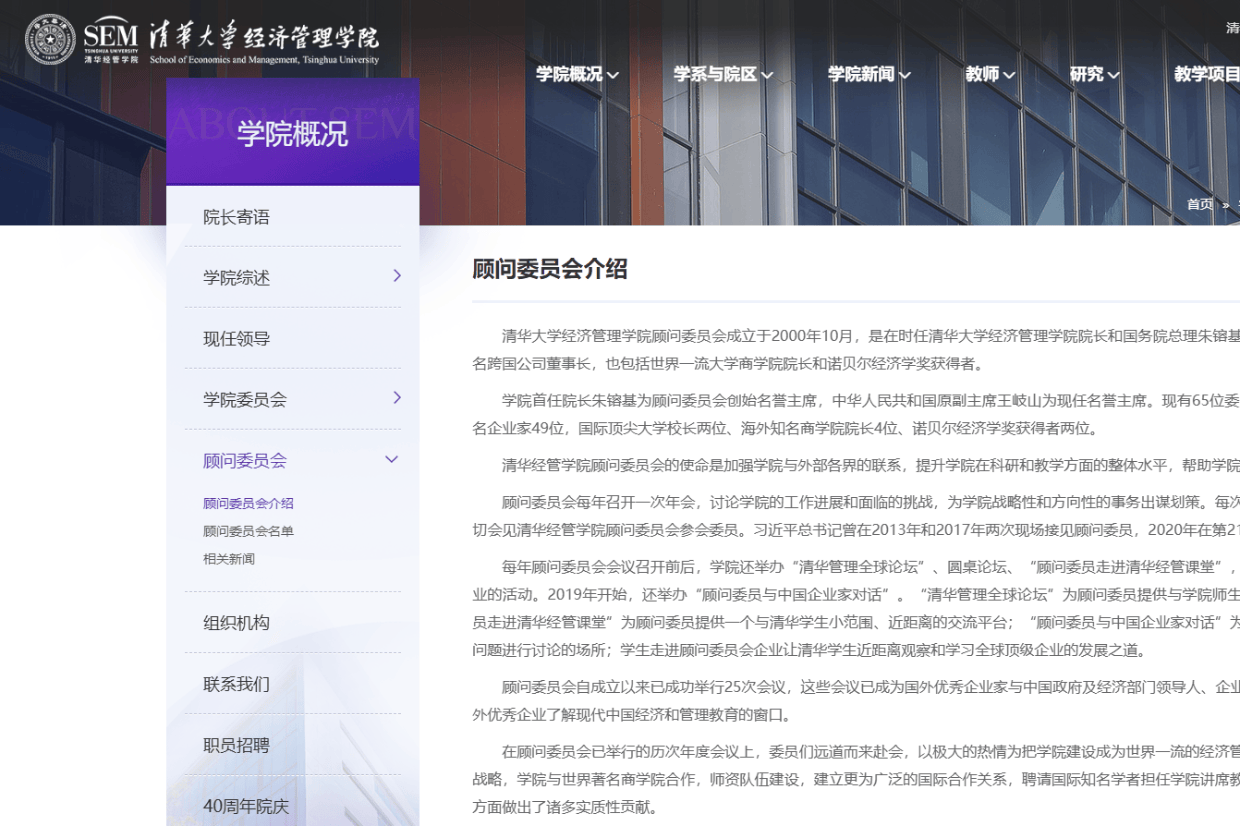
Task: Open the 教学项目 navigation menu
Action: point(1207,74)
